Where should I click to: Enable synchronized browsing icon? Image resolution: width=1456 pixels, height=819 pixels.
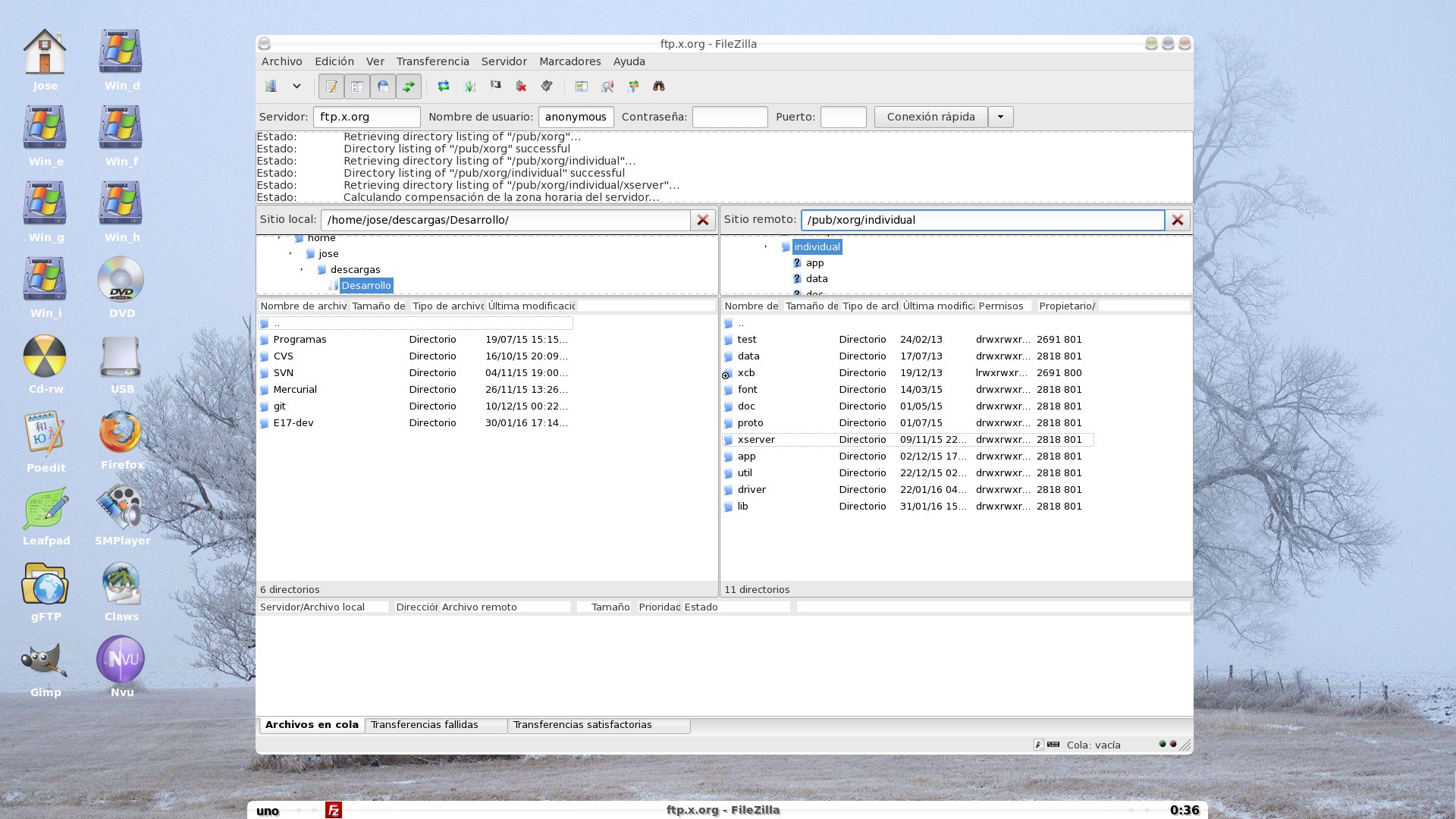click(x=633, y=86)
